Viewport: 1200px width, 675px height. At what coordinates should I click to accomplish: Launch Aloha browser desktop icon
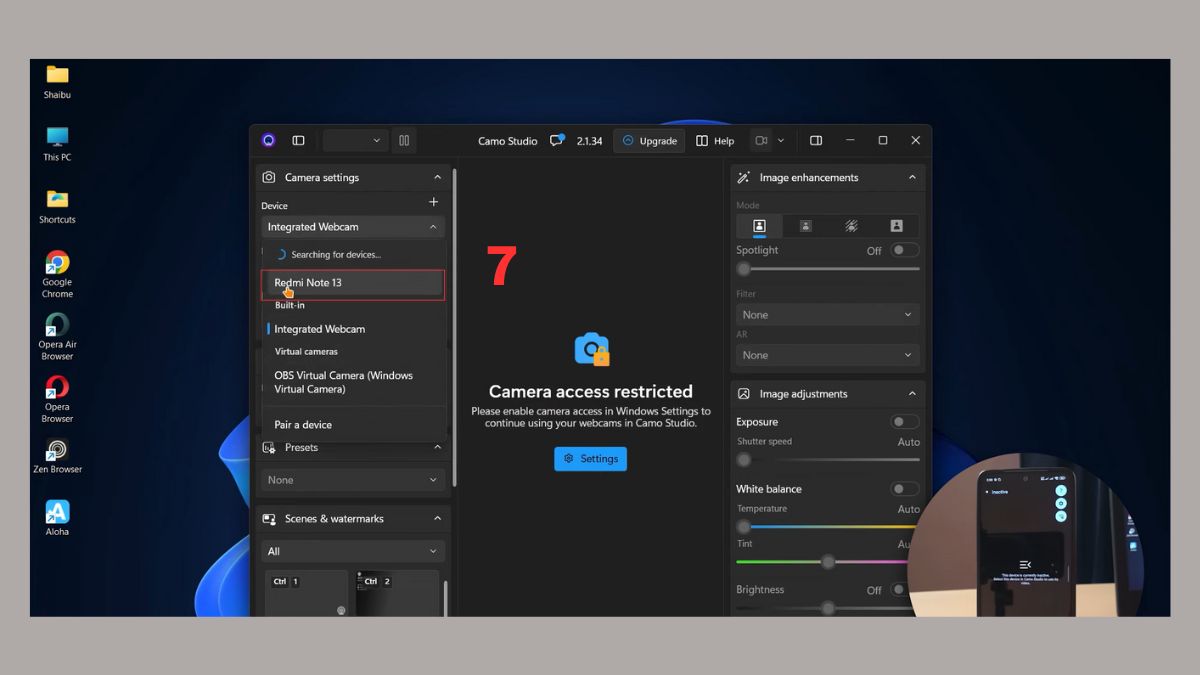[x=57, y=518]
